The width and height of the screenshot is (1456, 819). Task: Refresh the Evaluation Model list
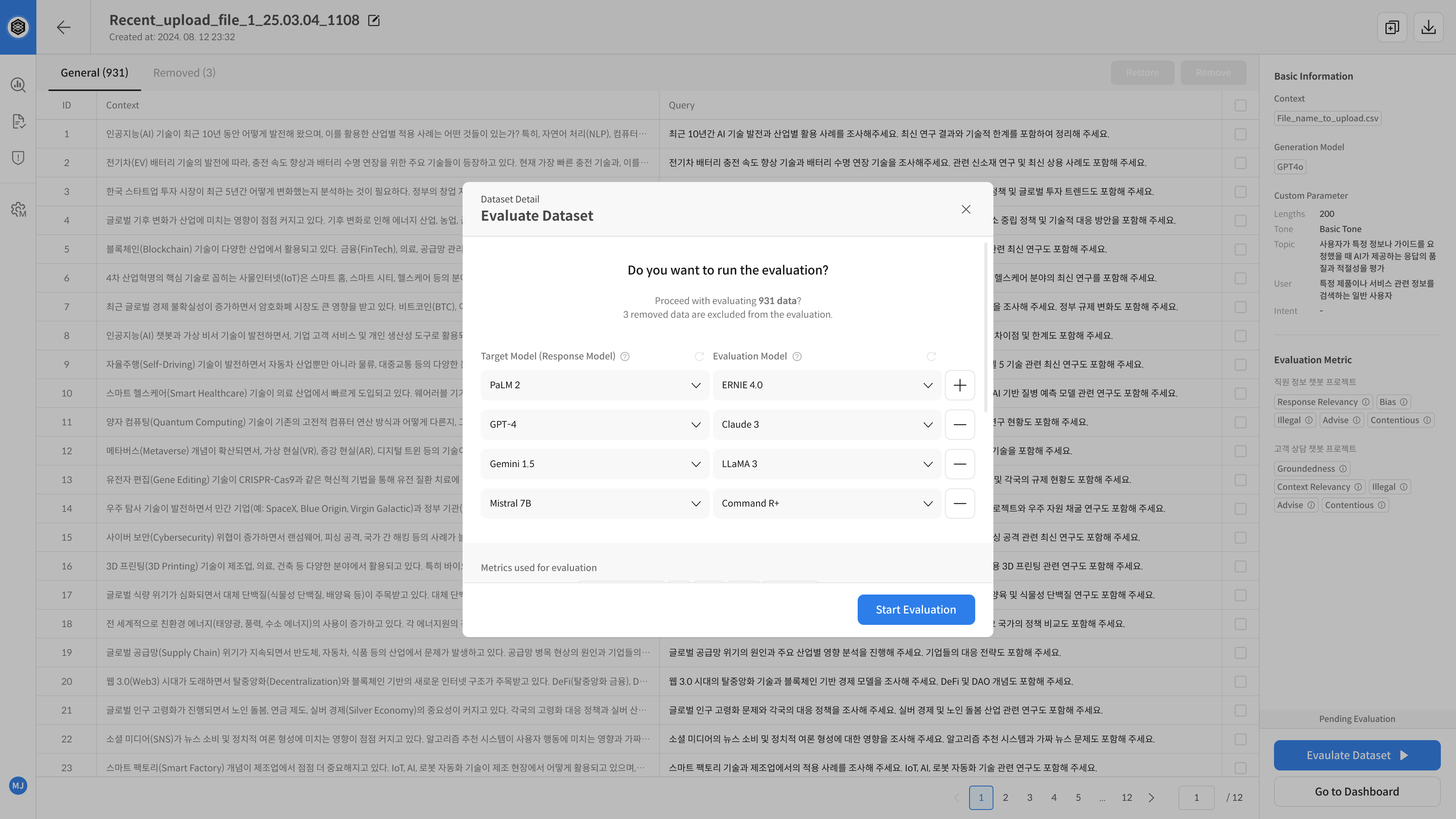(x=932, y=356)
